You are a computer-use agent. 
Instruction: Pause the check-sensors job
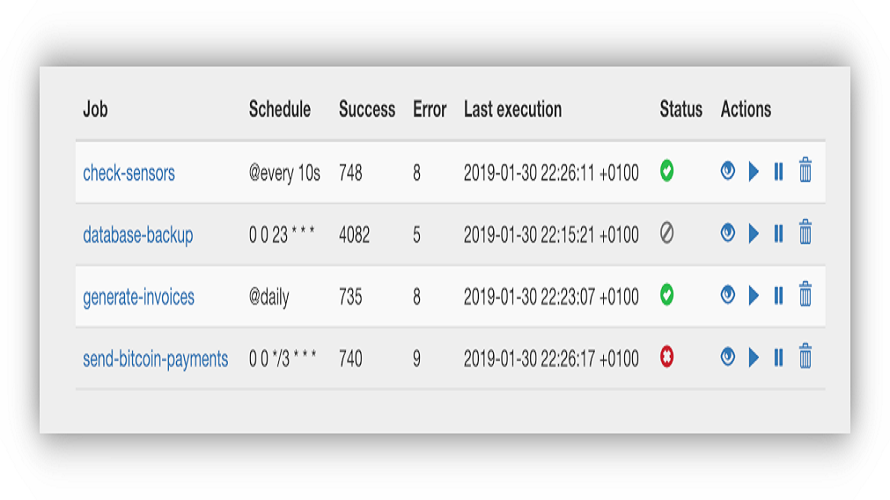(x=779, y=171)
